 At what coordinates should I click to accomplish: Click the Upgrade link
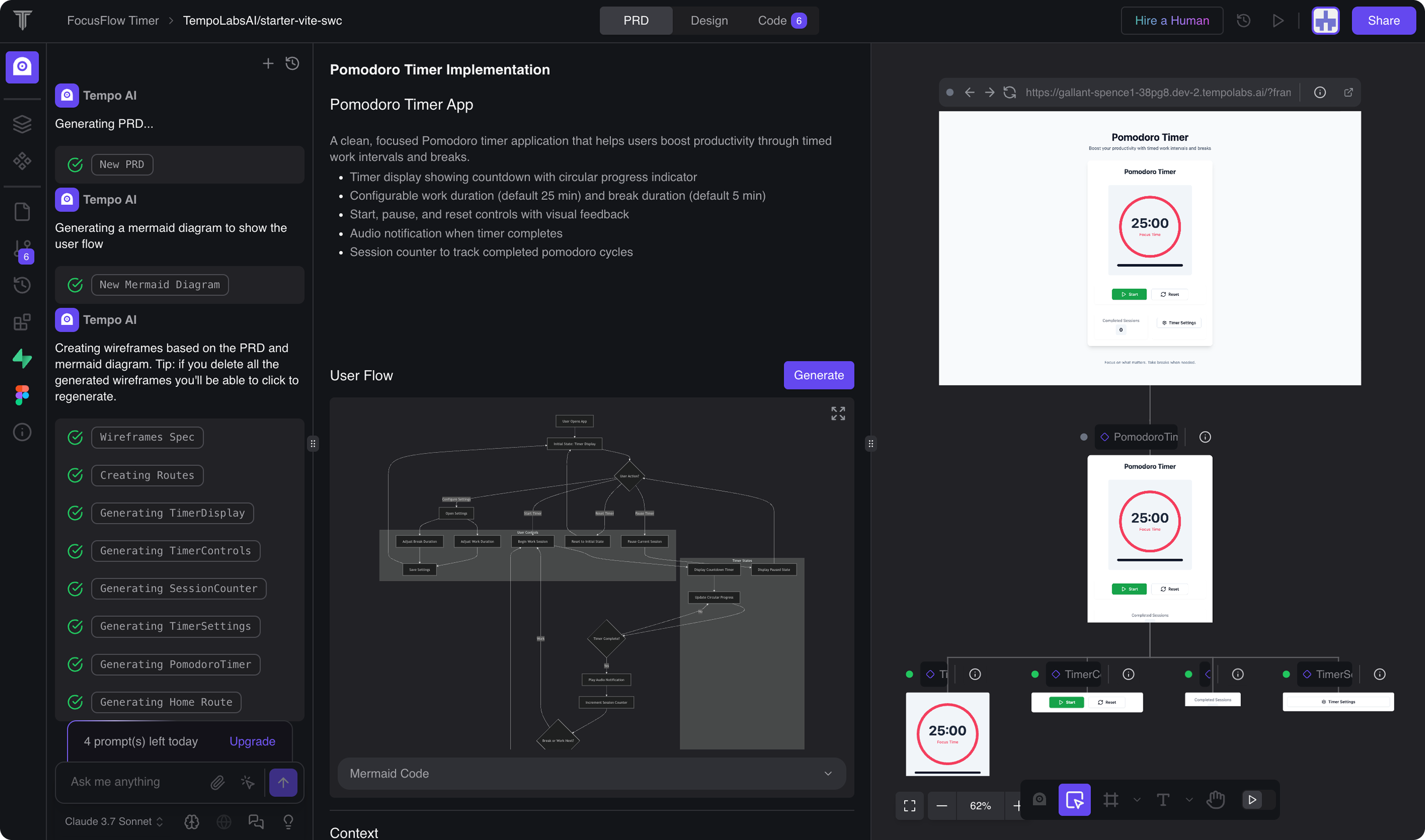click(x=252, y=742)
